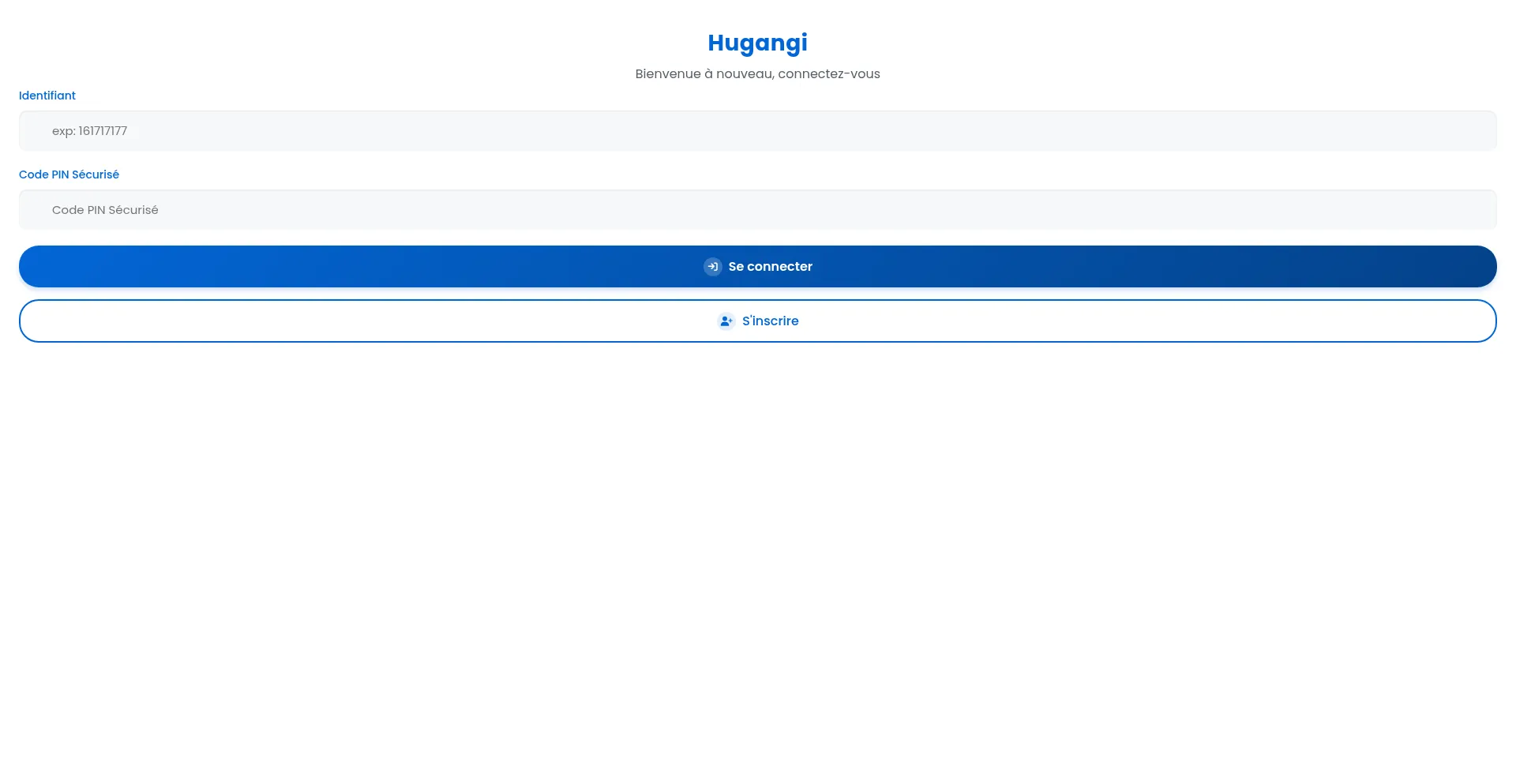Click the 'exp: 161717177' placeholder text
This screenshot has height=784, width=1516.
click(x=89, y=131)
